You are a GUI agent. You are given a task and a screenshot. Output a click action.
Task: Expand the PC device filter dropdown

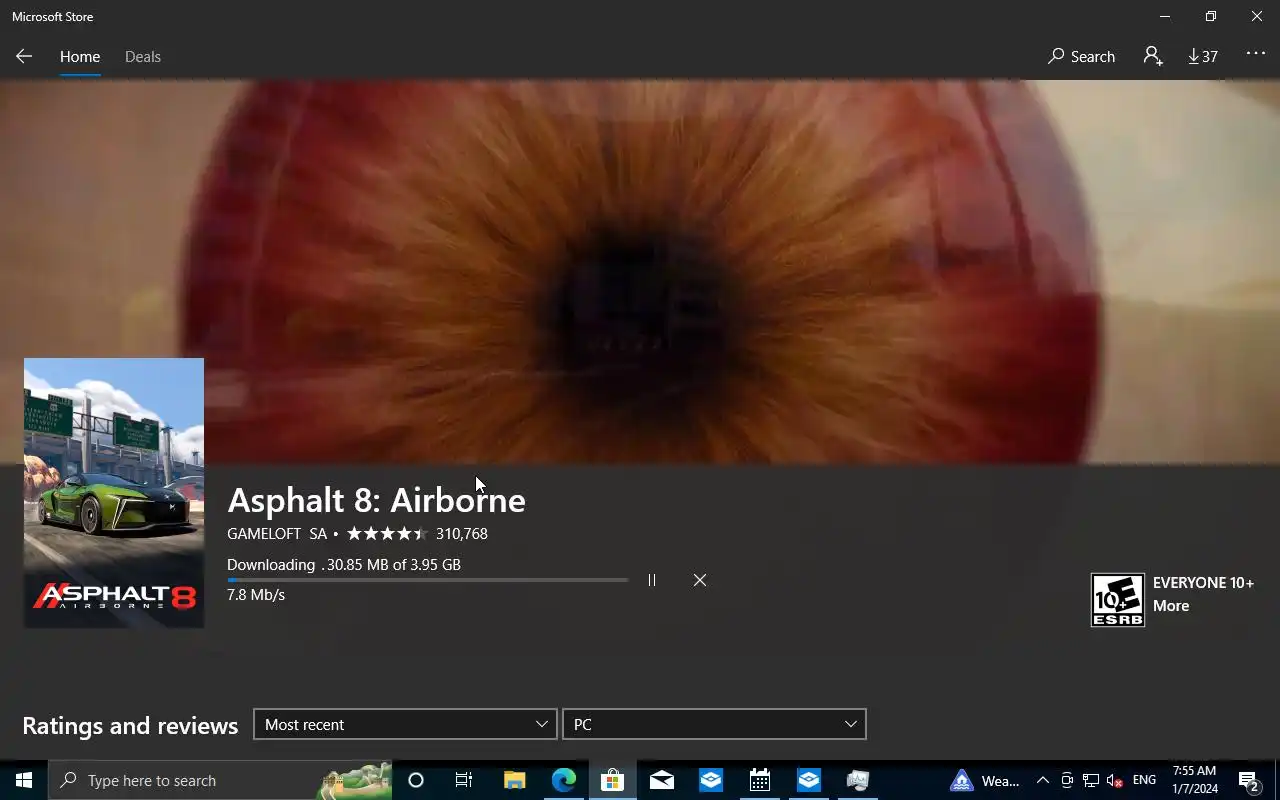tap(714, 724)
